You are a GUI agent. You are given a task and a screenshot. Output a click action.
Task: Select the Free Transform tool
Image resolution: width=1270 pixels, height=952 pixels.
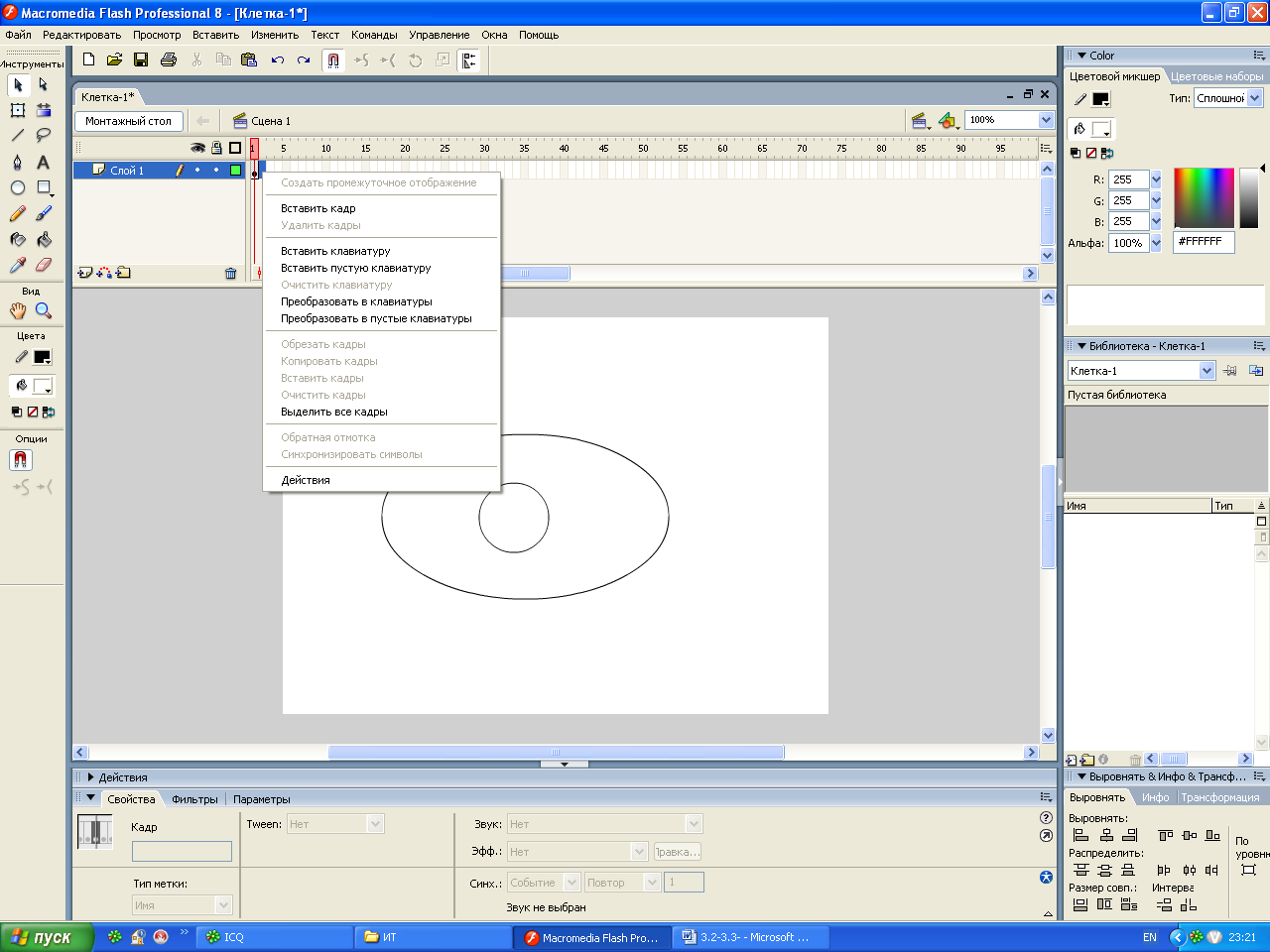pyautogui.click(x=18, y=110)
